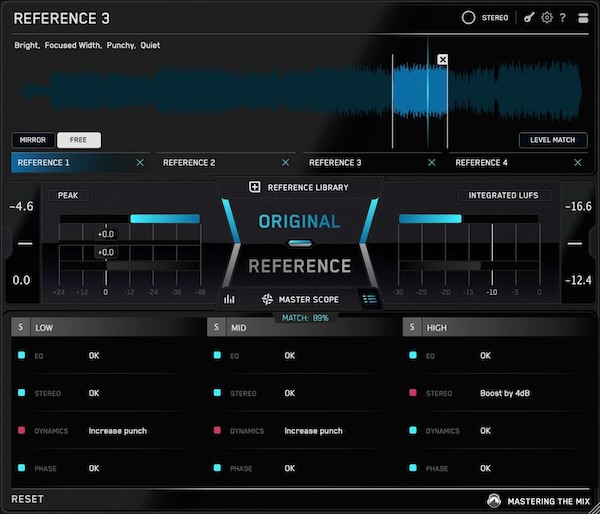Image resolution: width=600 pixels, height=514 pixels.
Task: Open the Master Scope icon
Action: click(x=267, y=299)
